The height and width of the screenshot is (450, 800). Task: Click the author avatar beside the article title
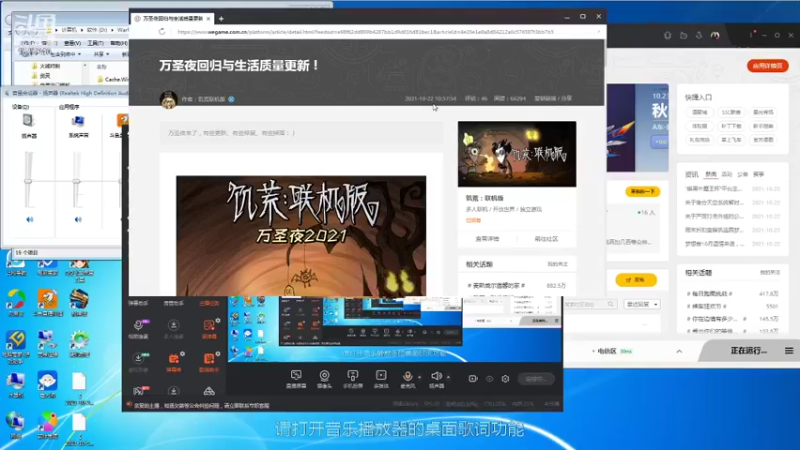point(168,99)
